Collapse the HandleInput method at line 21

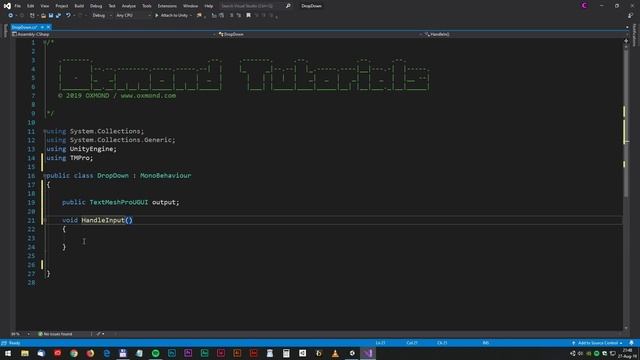click(45, 220)
